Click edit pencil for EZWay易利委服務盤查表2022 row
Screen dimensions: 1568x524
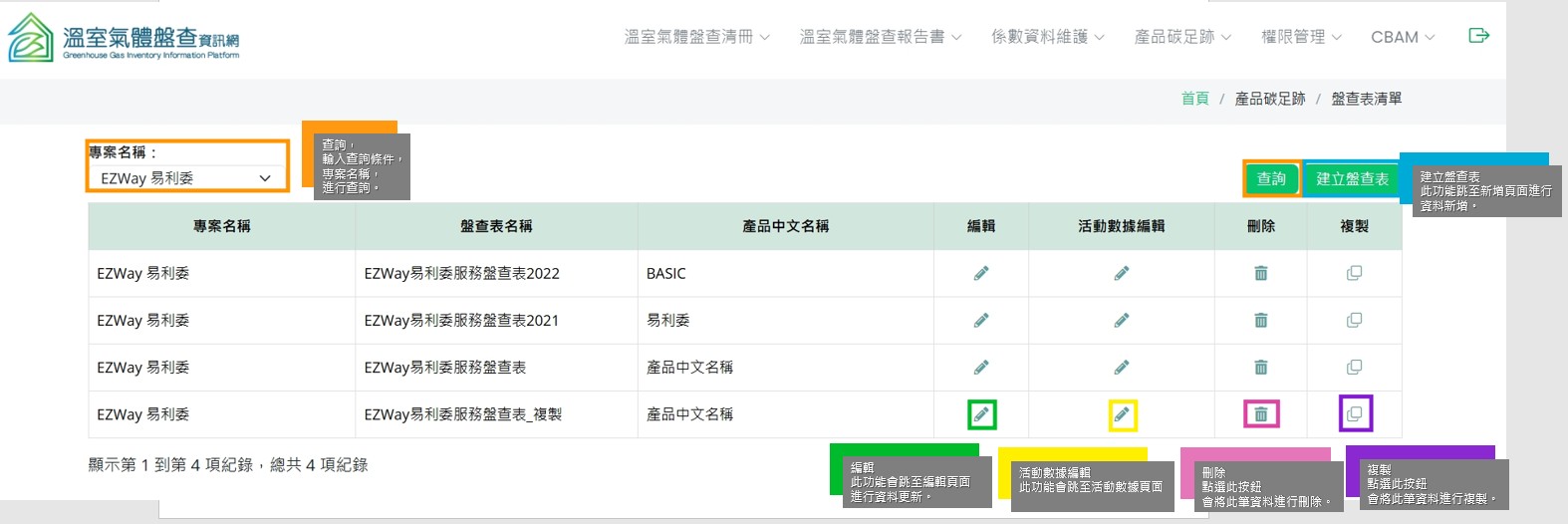(981, 273)
